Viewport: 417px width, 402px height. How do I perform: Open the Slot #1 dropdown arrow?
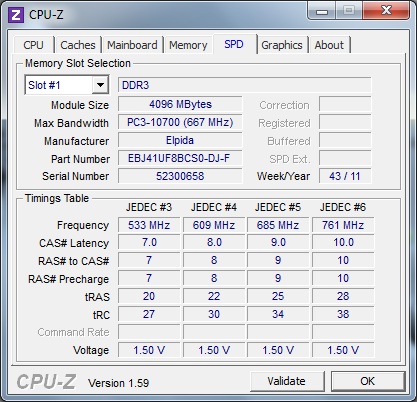pyautogui.click(x=100, y=85)
